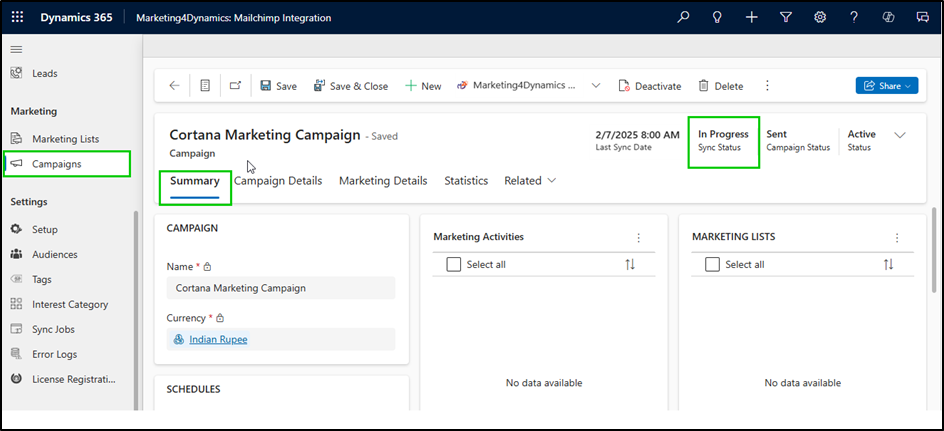Click the advanced filter funnel icon

(x=786, y=18)
